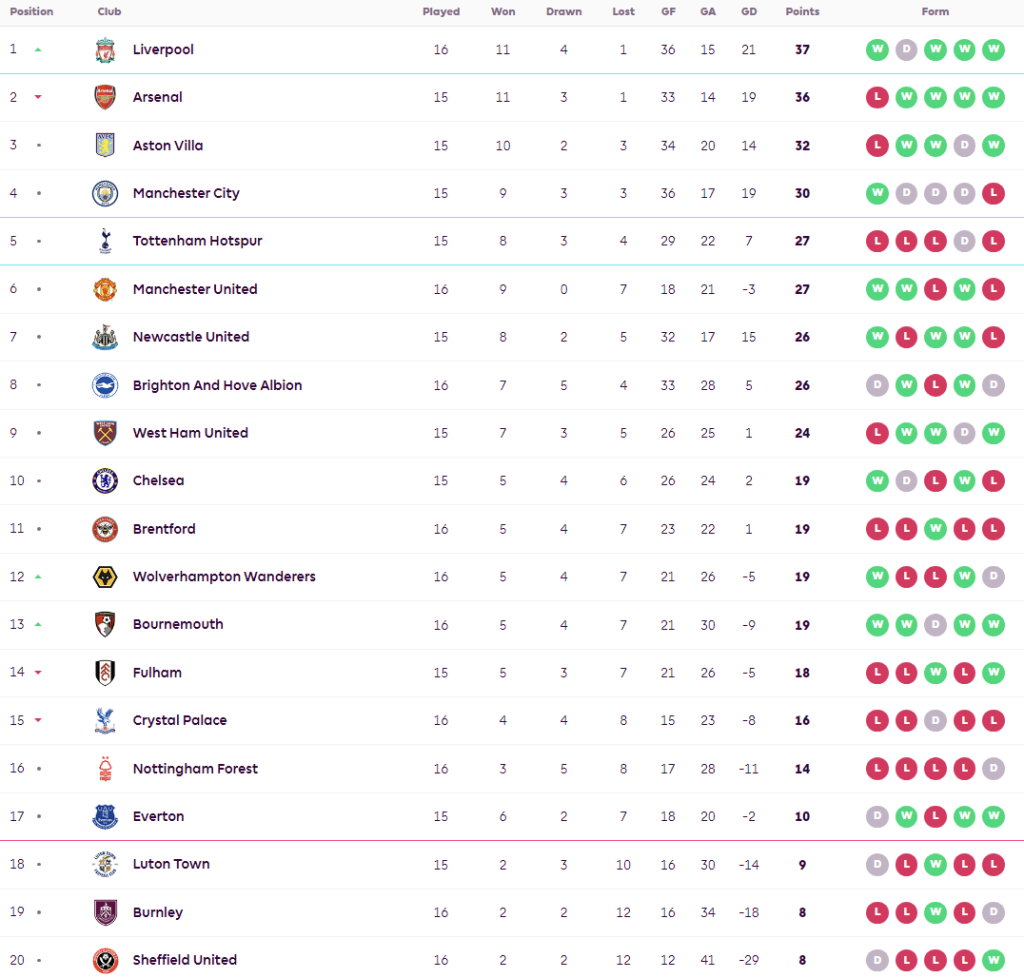Open the Manchester United club link
The width and height of the screenshot is (1024, 978).
click(195, 289)
